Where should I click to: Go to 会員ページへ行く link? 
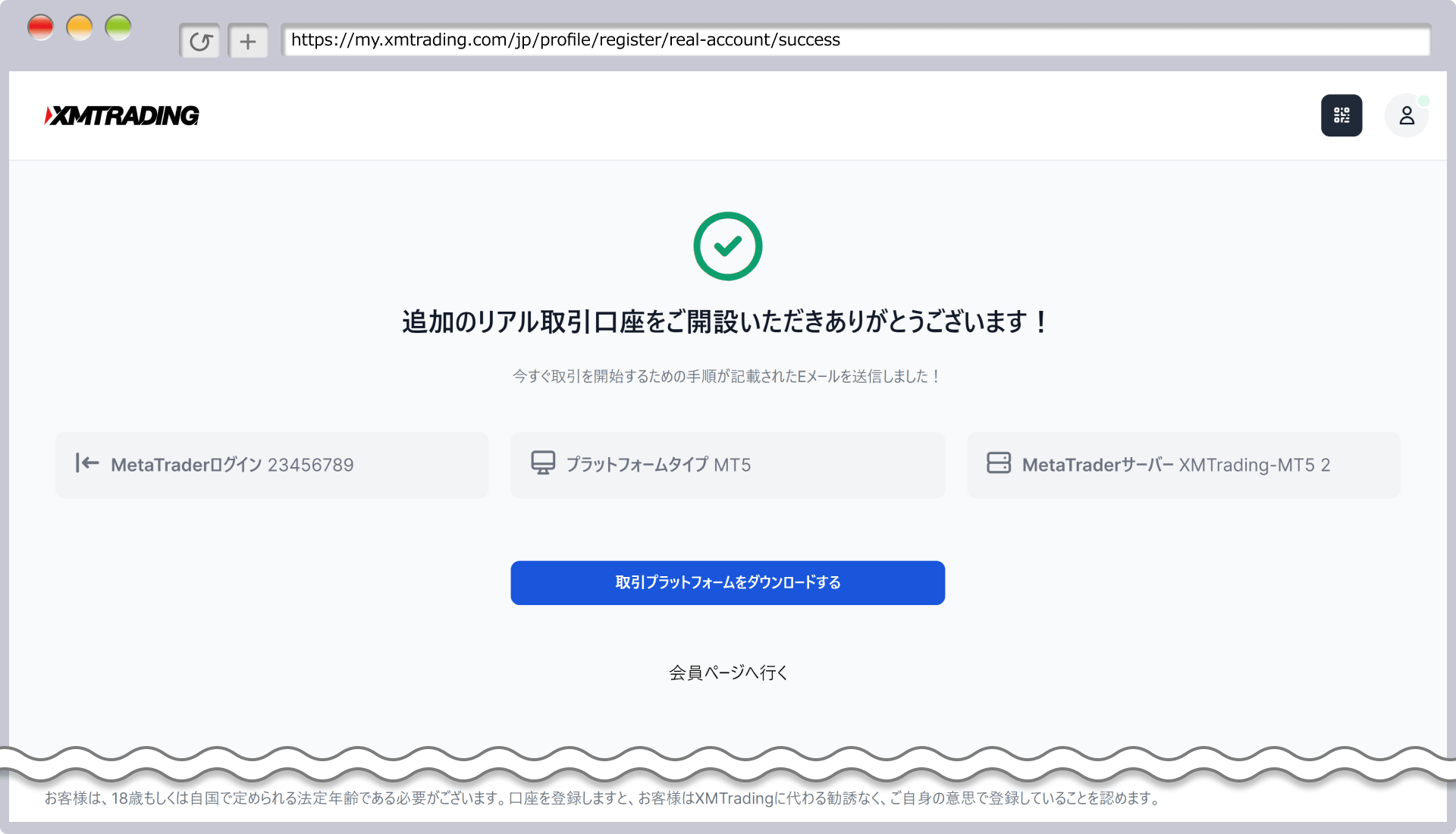[727, 673]
